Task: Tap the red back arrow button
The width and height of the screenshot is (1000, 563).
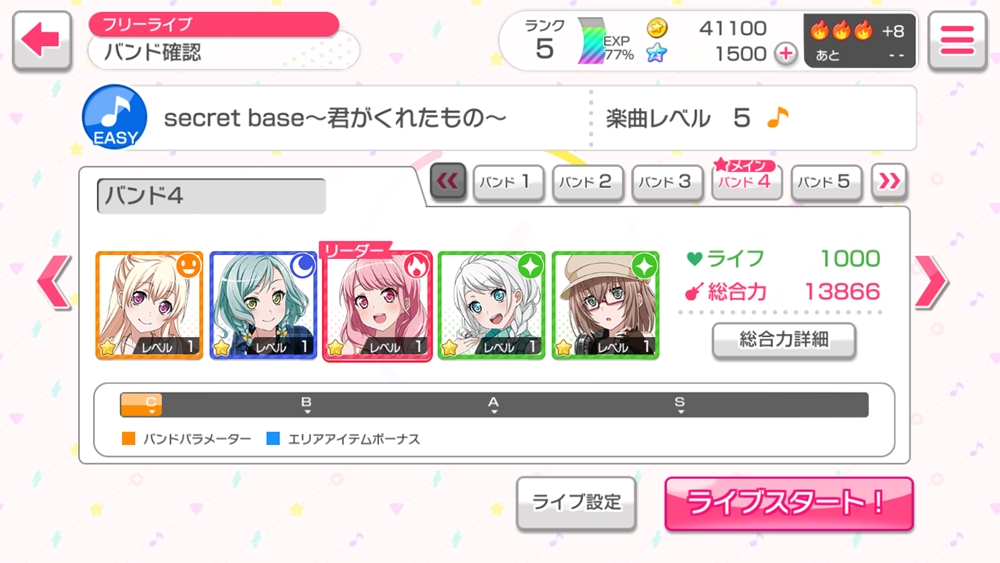Action: pos(41,41)
